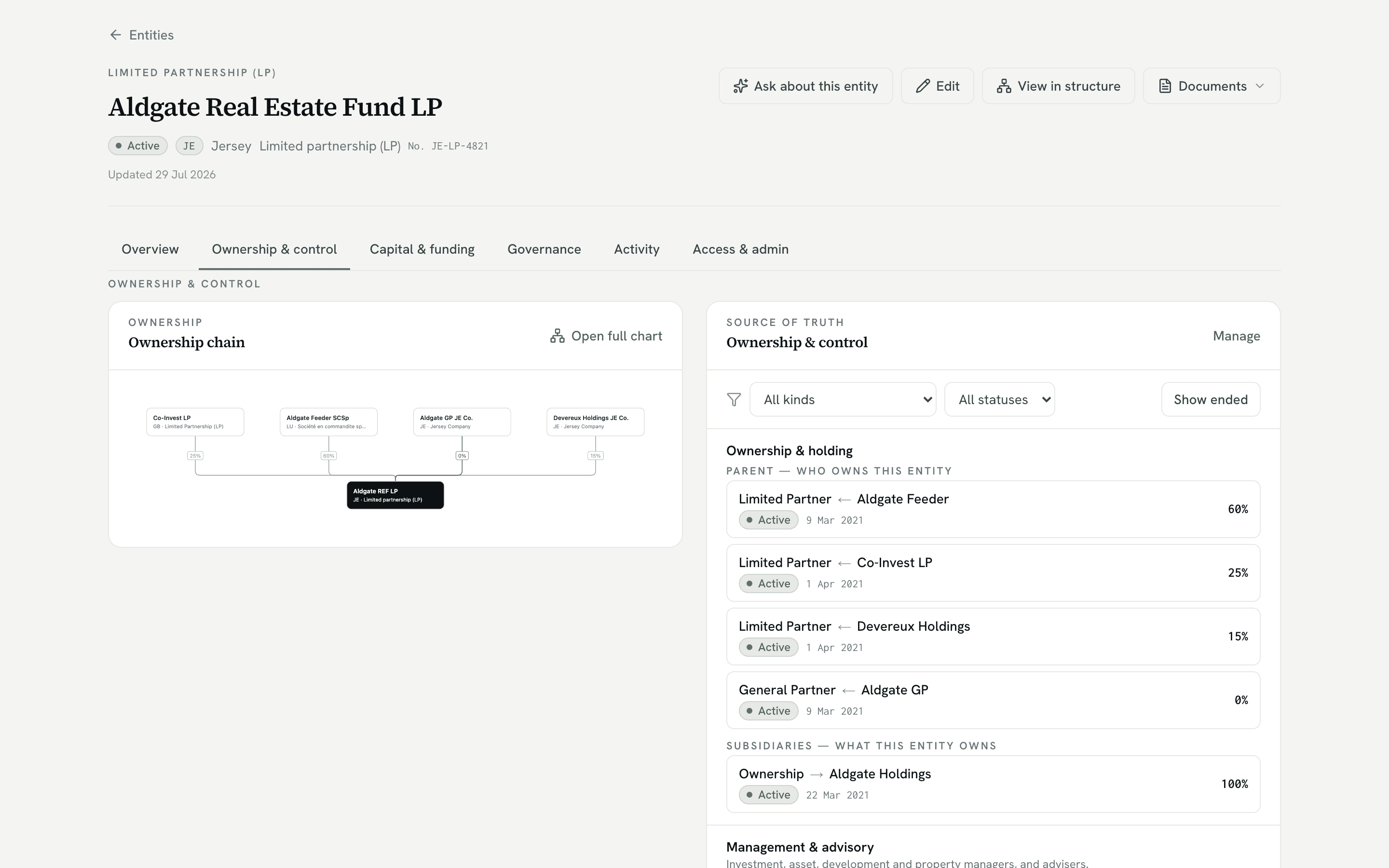This screenshot has width=1389, height=868.
Task: Click the No. JE-LP-4821 registration number
Action: click(x=448, y=147)
